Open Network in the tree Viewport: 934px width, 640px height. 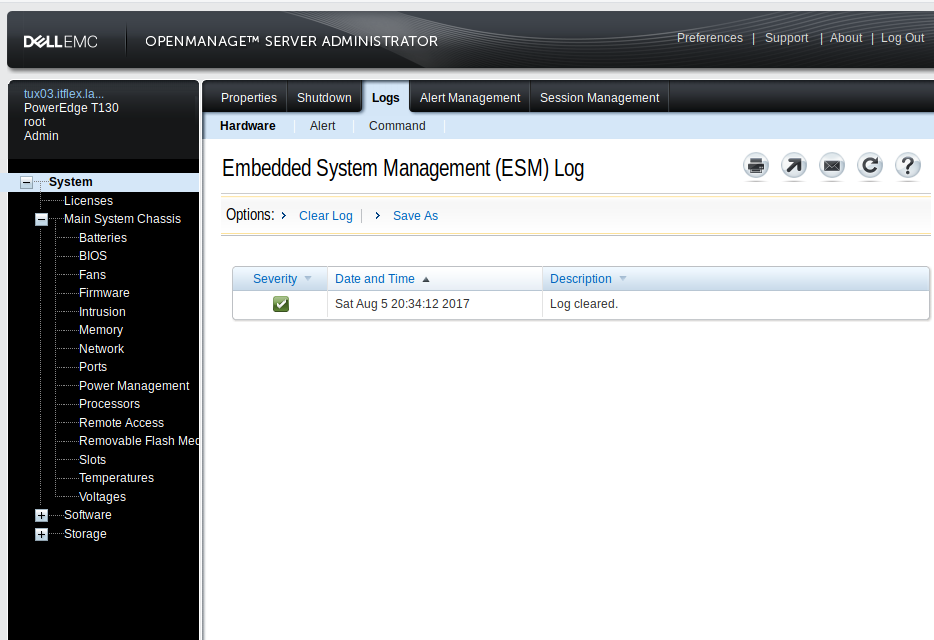point(102,349)
